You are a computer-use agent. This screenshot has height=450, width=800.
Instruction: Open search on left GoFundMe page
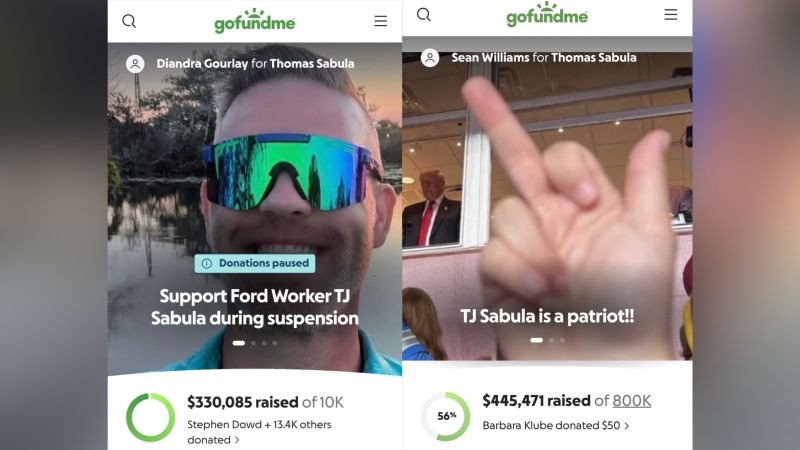[129, 21]
